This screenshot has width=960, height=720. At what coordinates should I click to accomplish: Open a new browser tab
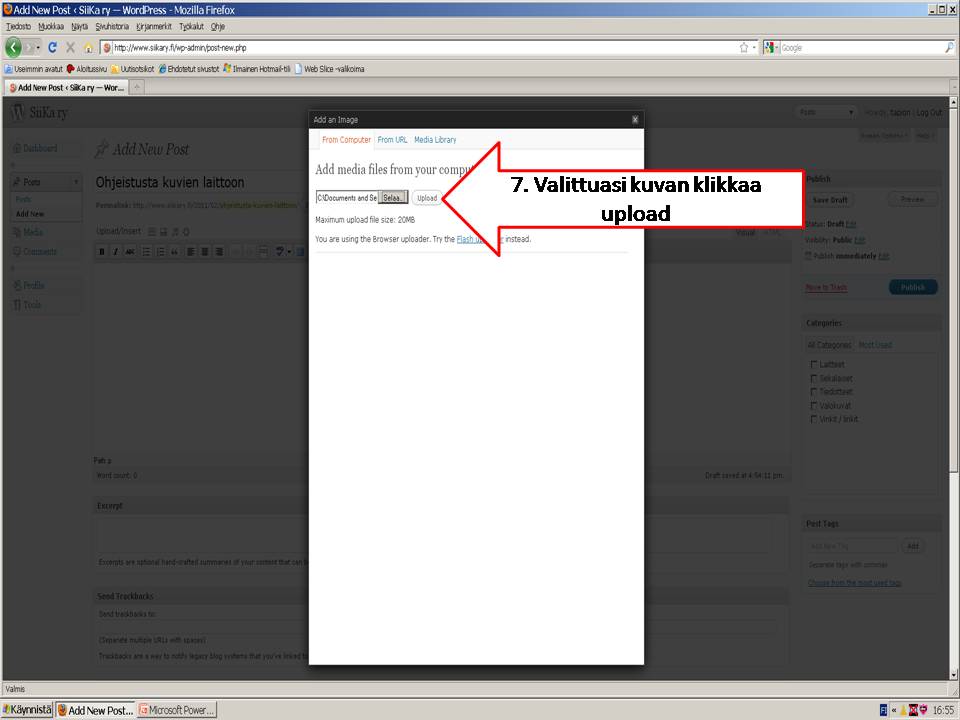[136, 87]
